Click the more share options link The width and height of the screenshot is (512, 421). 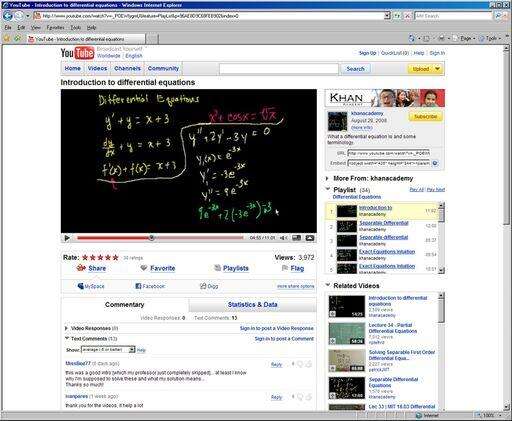click(x=295, y=286)
